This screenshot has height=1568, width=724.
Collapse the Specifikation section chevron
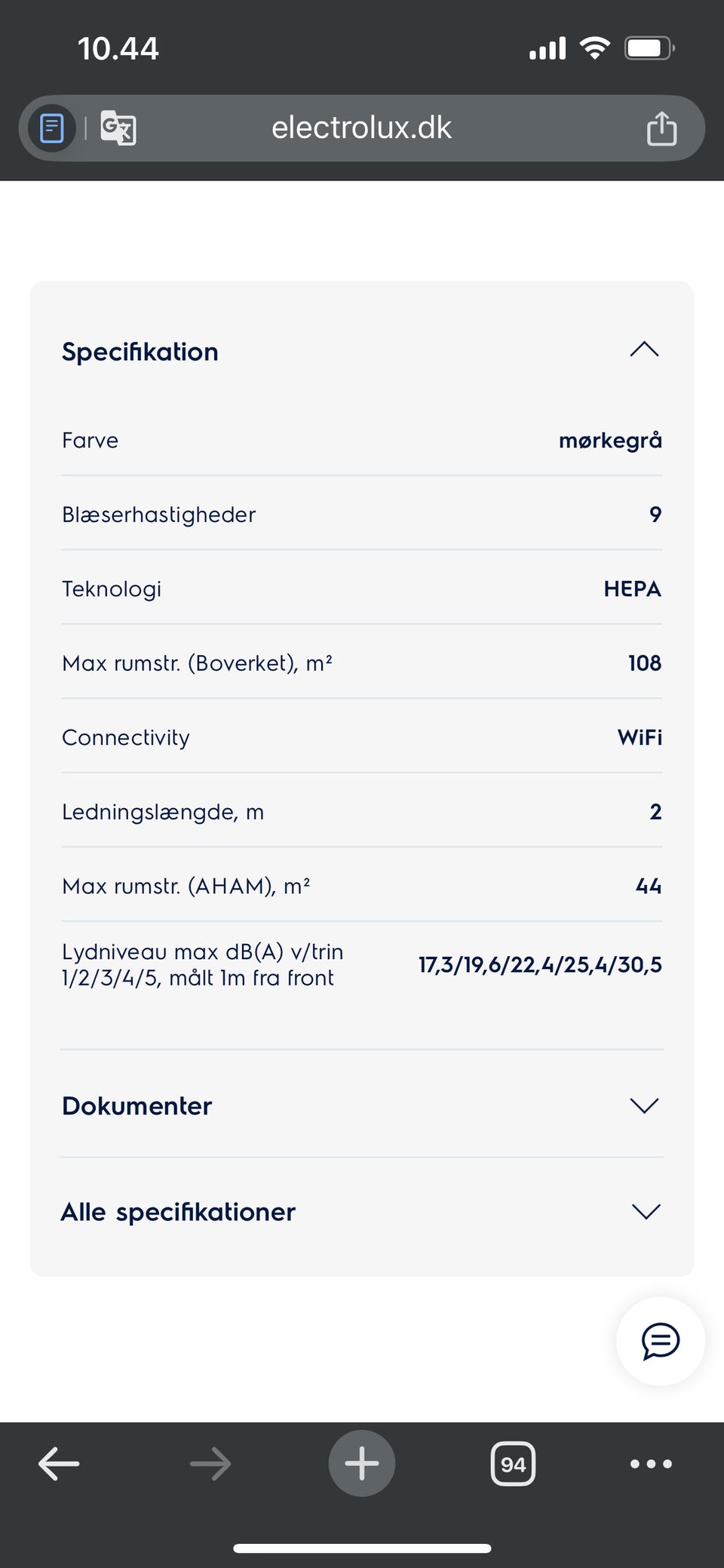click(x=644, y=349)
